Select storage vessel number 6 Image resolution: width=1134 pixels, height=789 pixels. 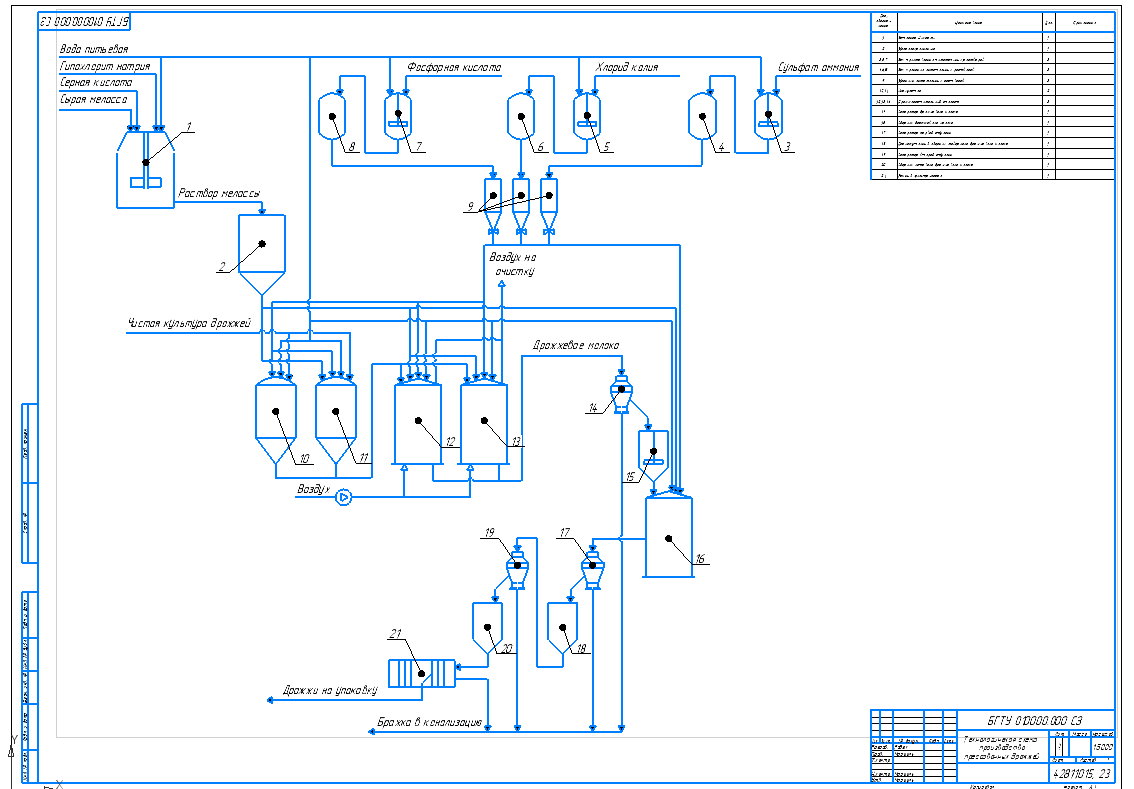pyautogui.click(x=521, y=114)
